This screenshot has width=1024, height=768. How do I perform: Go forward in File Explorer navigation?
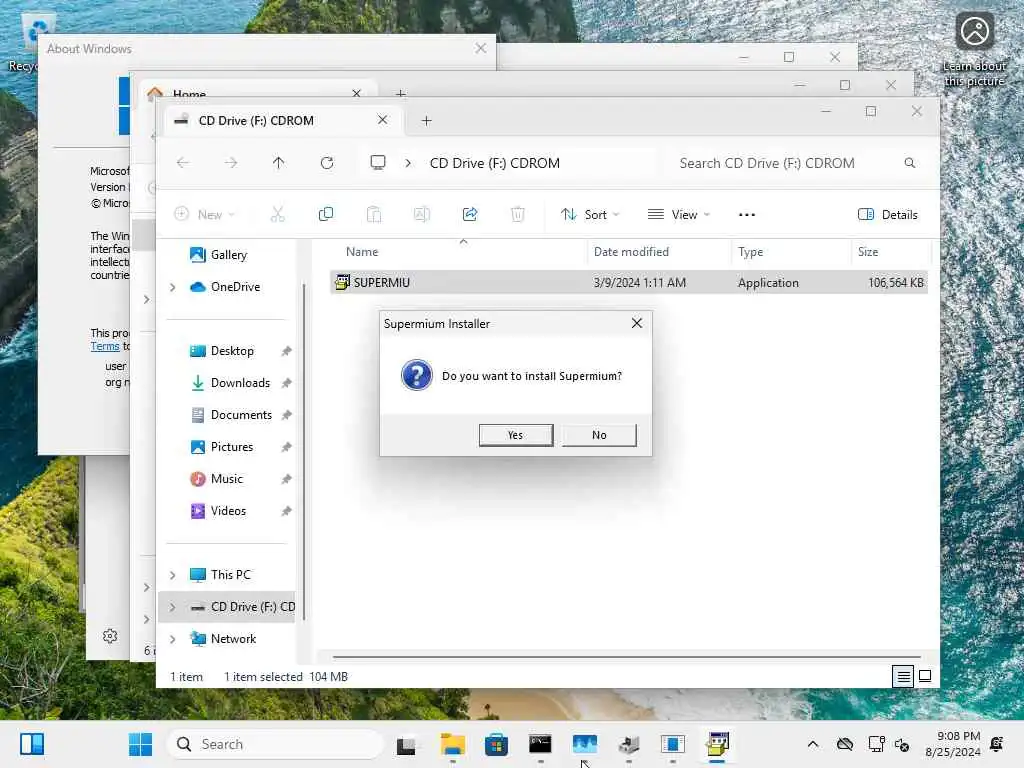coord(231,163)
